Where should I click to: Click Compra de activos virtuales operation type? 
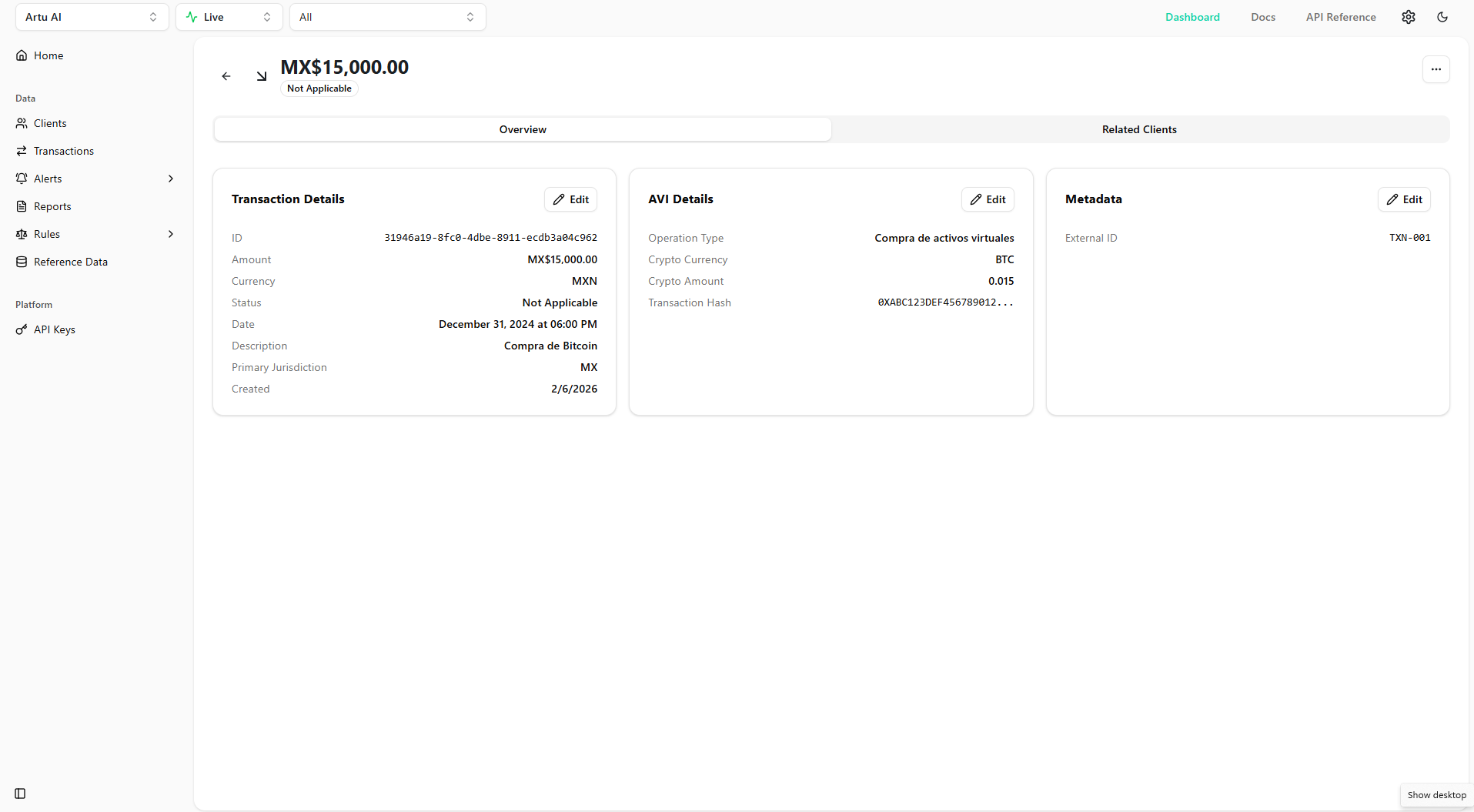click(x=944, y=238)
